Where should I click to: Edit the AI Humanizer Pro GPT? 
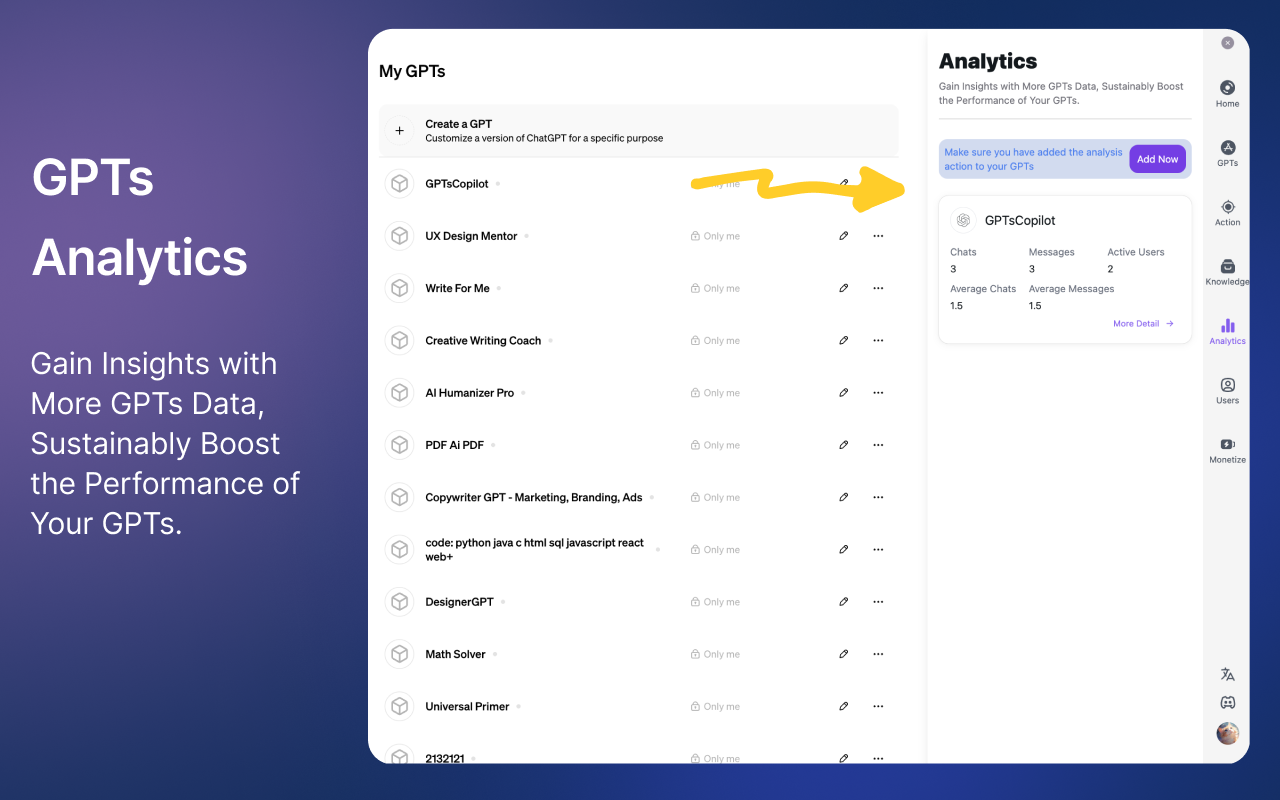[844, 393]
